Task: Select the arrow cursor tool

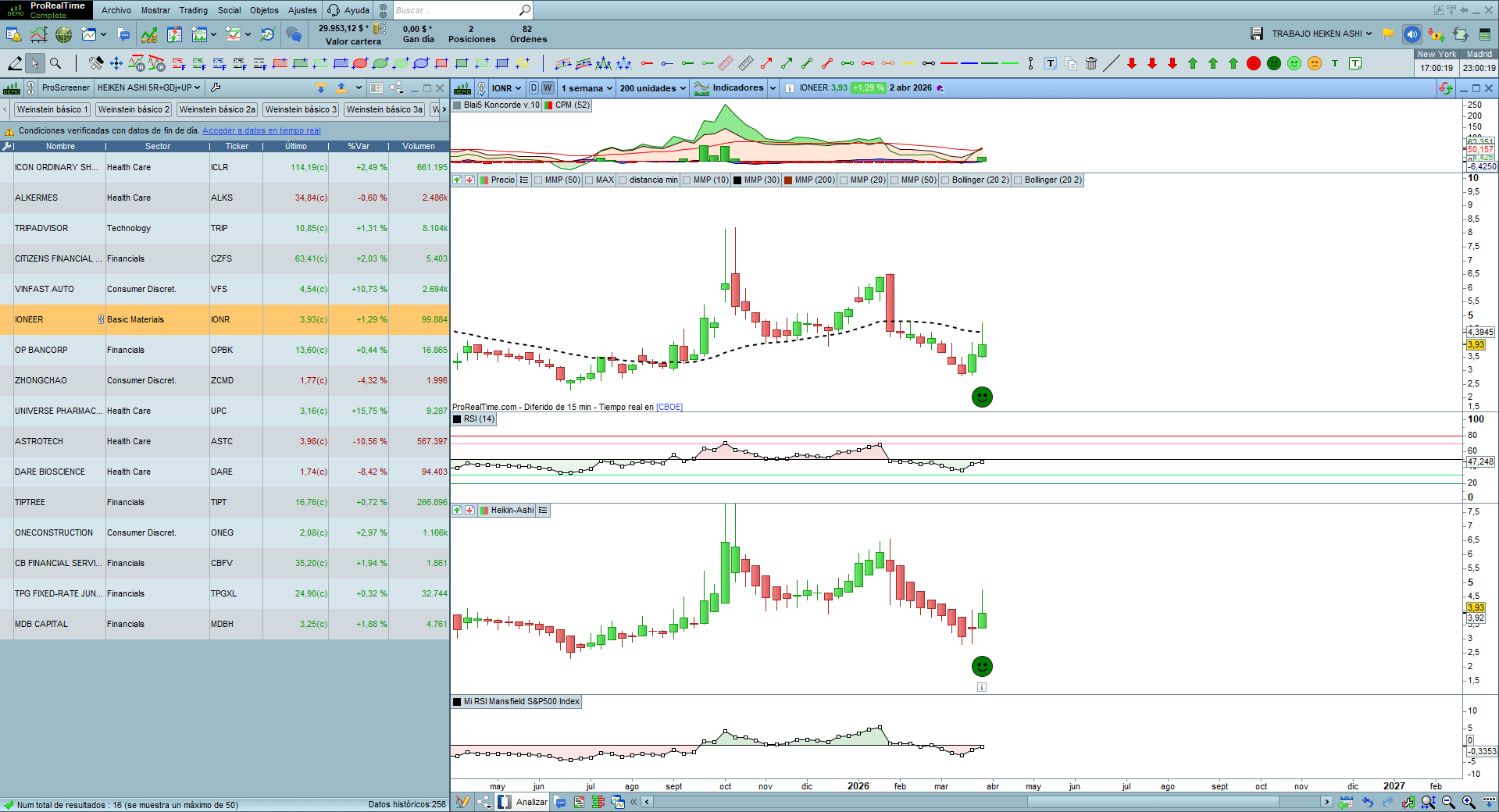Action: [x=34, y=63]
